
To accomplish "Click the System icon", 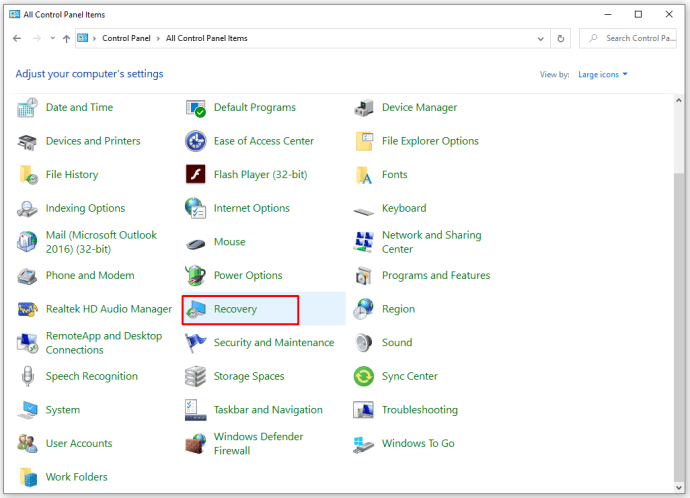I will [x=27, y=410].
